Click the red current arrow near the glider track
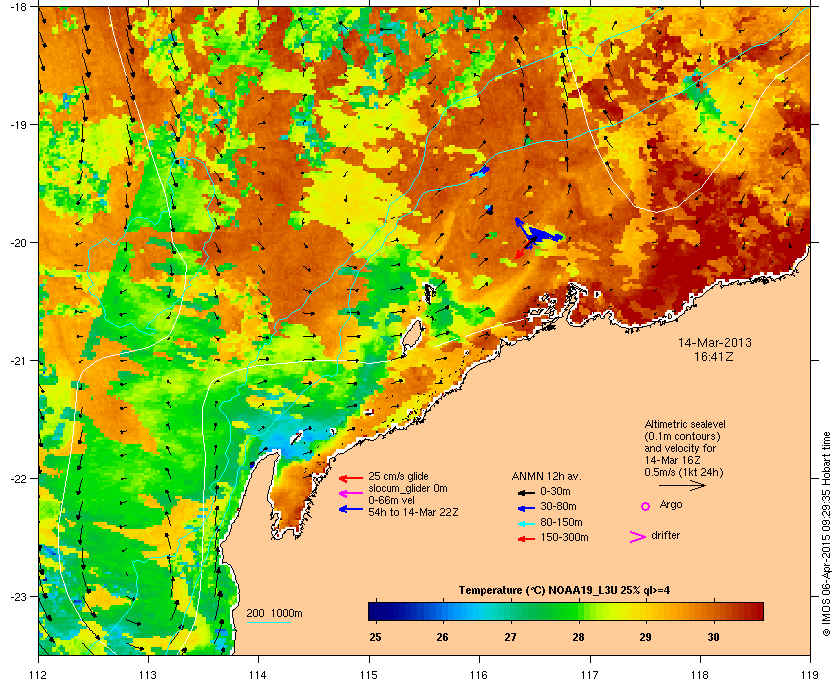This screenshot has height=680, width=840. pos(521,252)
